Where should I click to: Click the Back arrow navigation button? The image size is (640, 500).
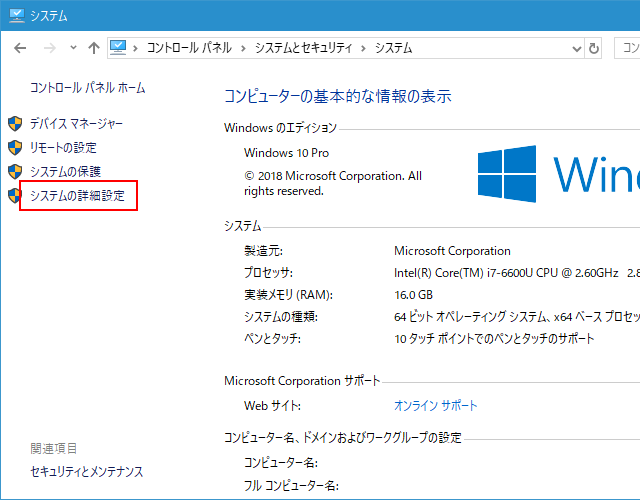[x=20, y=48]
